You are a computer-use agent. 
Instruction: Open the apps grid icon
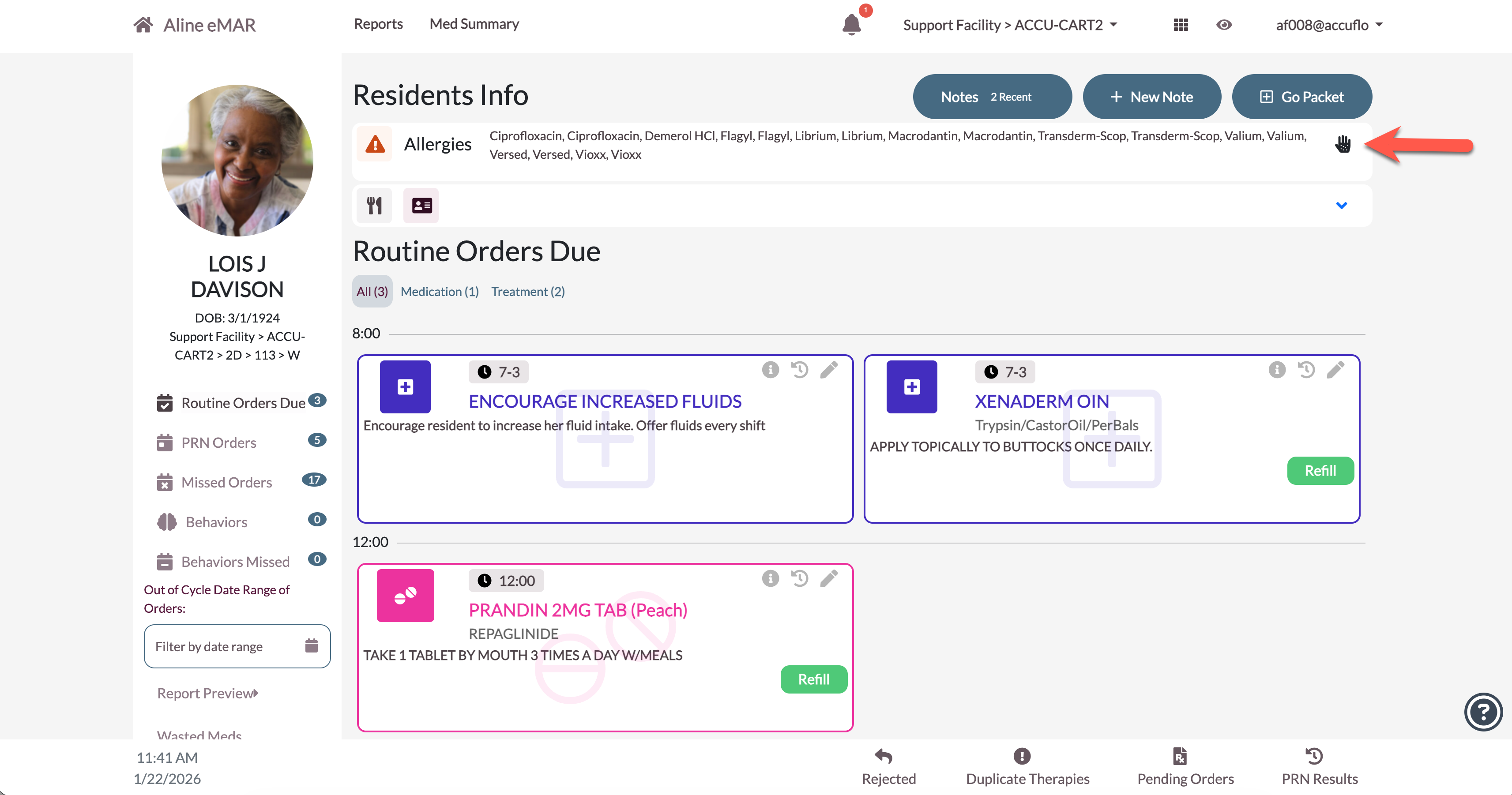(x=1181, y=25)
